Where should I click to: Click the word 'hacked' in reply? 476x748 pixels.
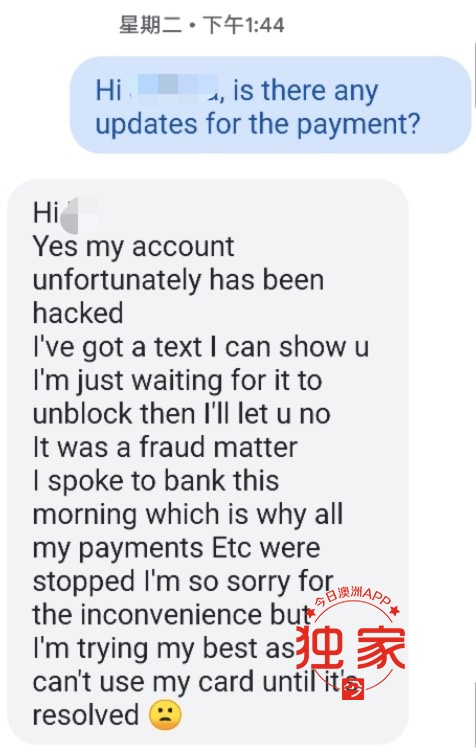pos(78,313)
